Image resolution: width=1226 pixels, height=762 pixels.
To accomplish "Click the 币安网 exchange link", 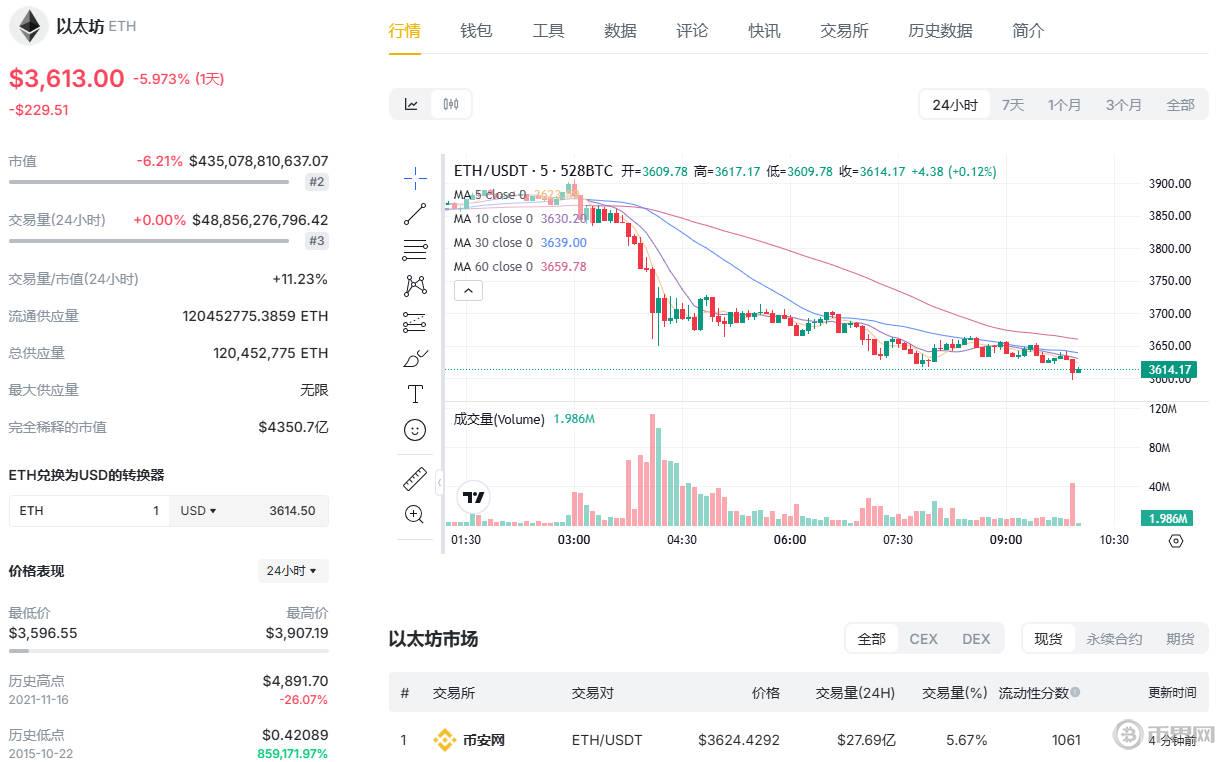I will point(484,740).
